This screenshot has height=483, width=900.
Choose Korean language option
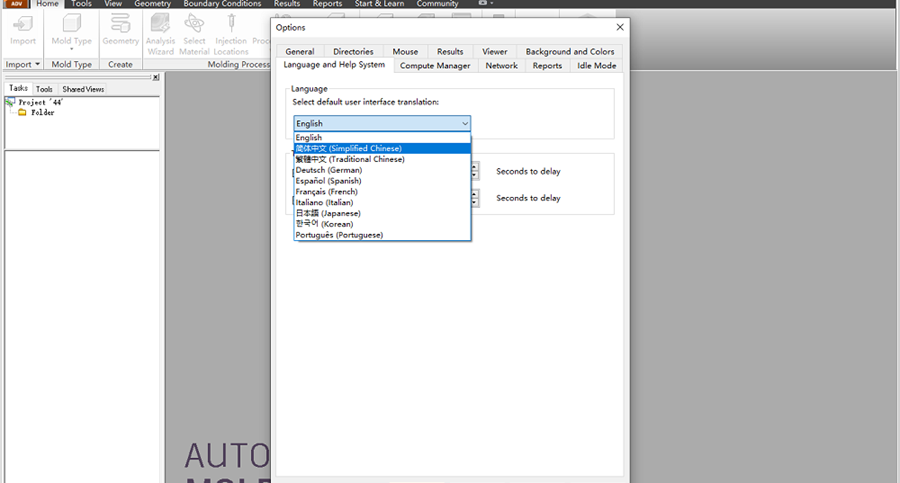tap(382, 224)
